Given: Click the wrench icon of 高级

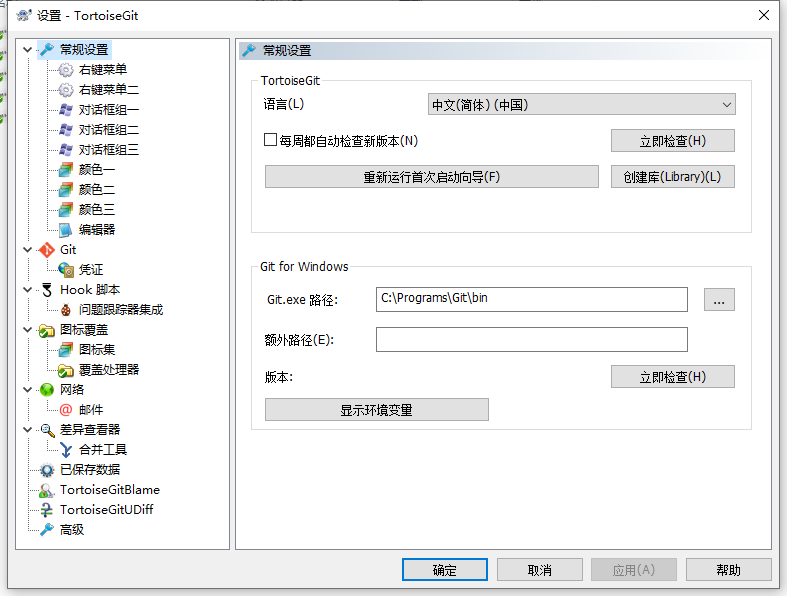Looking at the screenshot, I should 47,530.
